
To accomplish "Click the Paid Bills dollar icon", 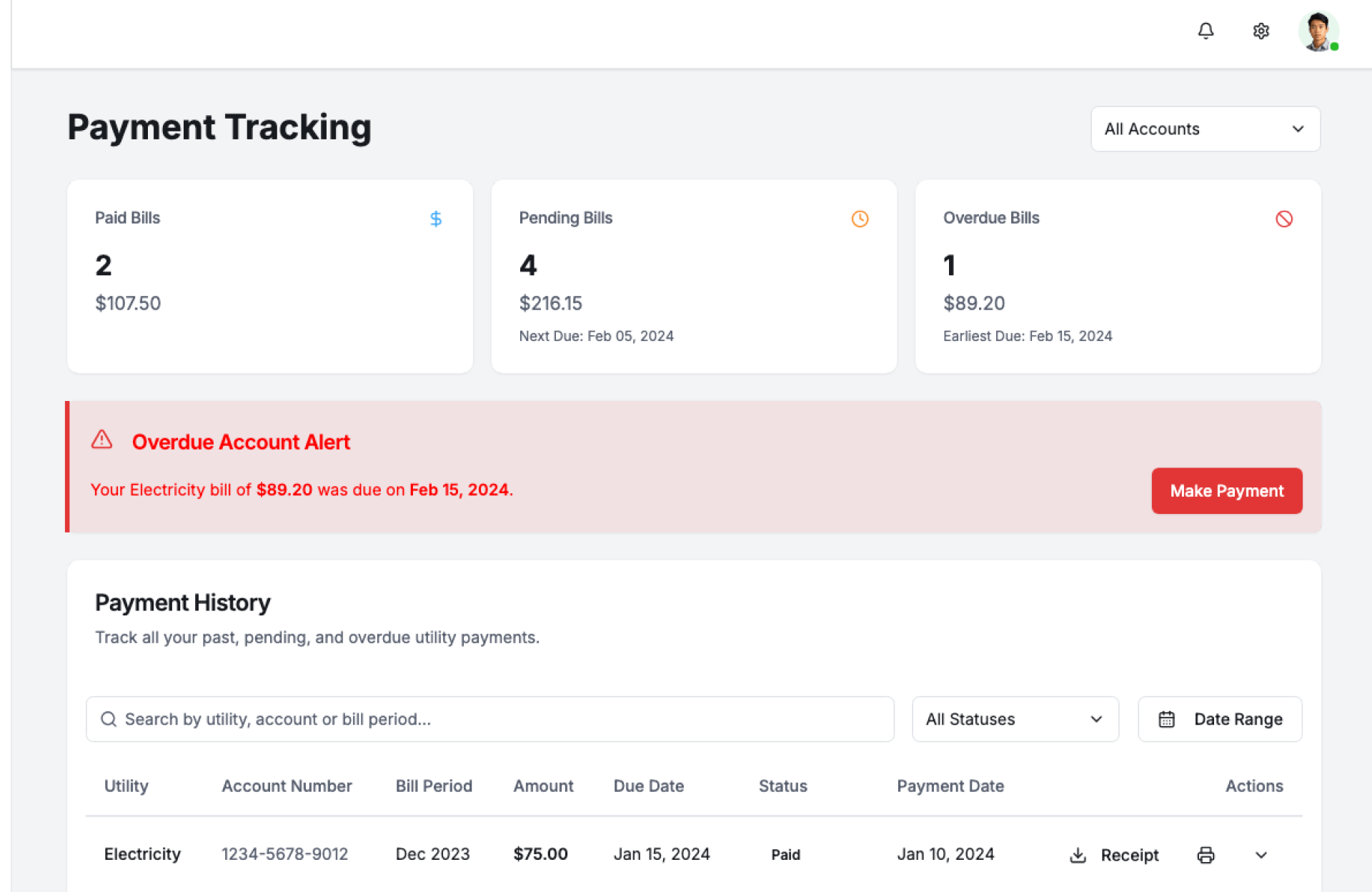I will (436, 219).
